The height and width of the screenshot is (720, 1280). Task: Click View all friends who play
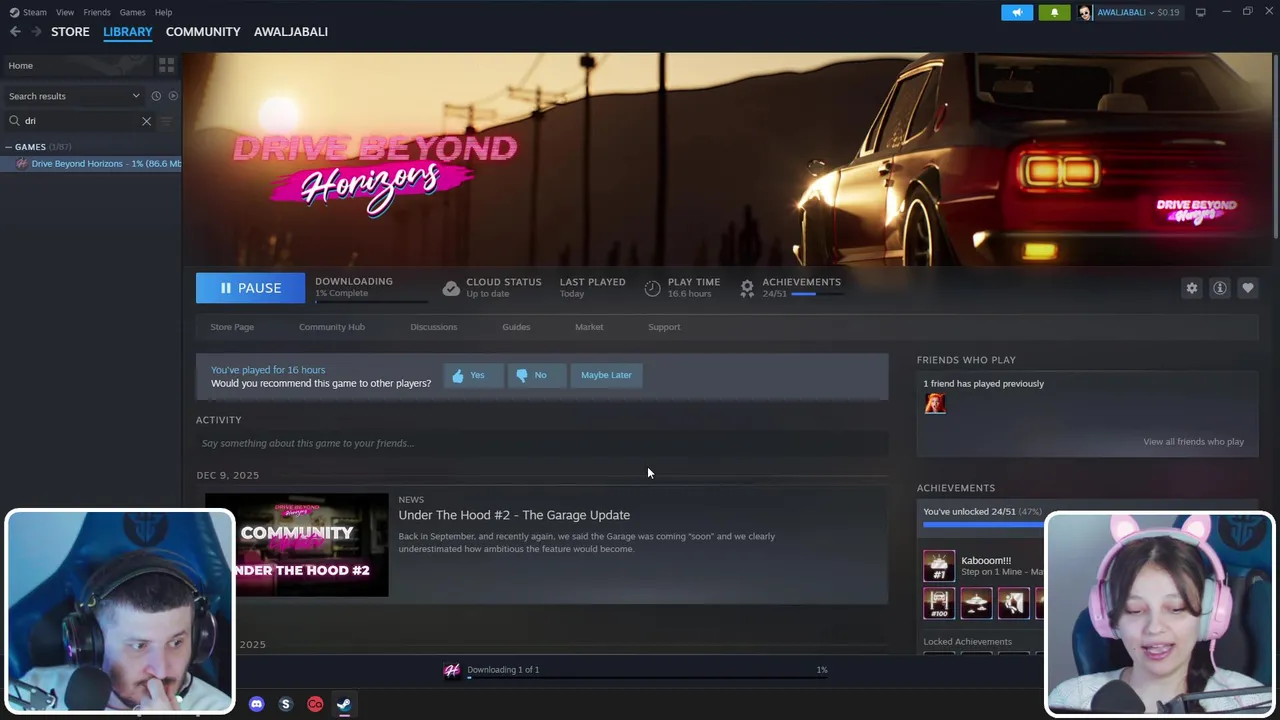(x=1193, y=442)
